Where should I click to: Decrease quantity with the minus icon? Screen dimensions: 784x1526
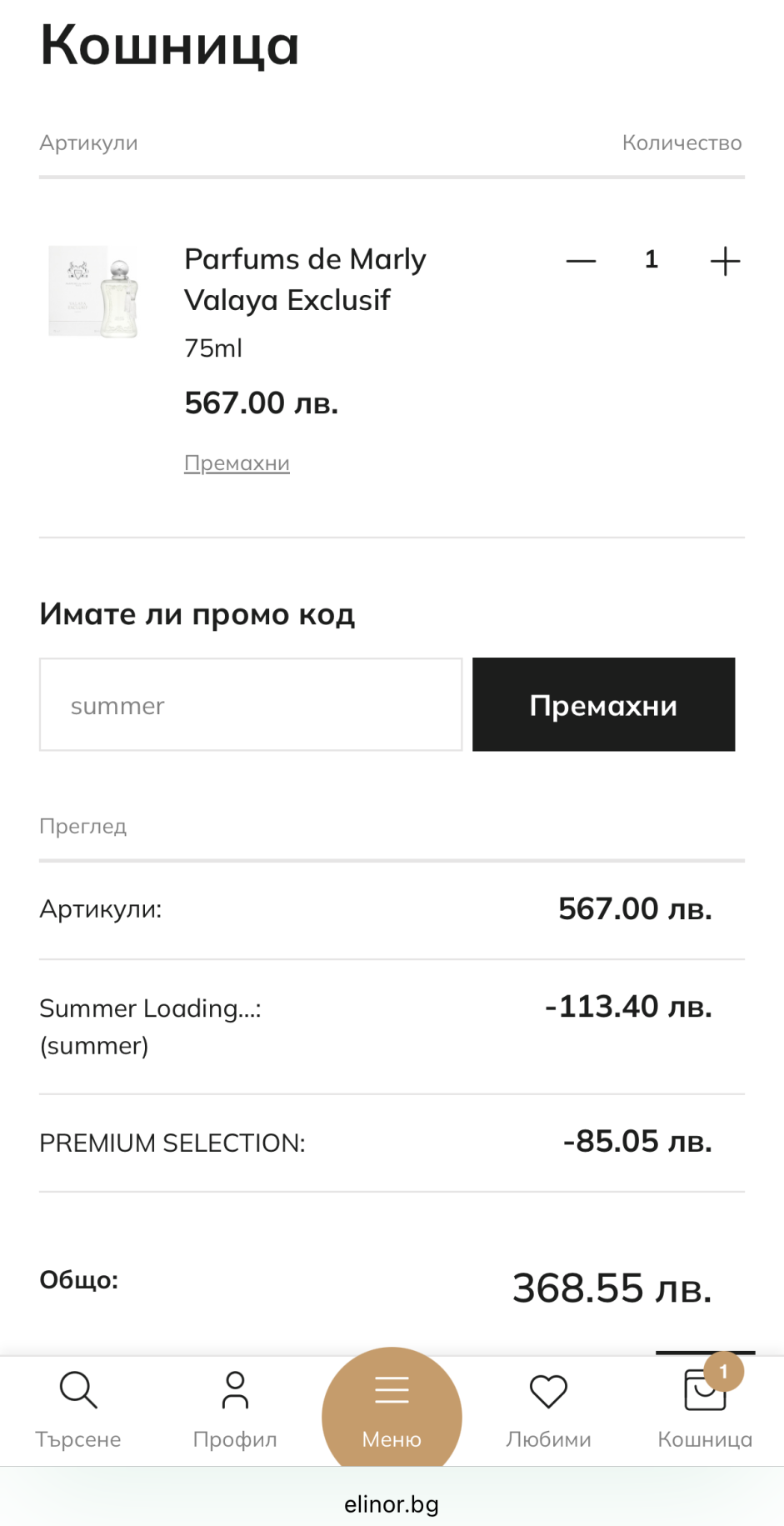(x=581, y=261)
